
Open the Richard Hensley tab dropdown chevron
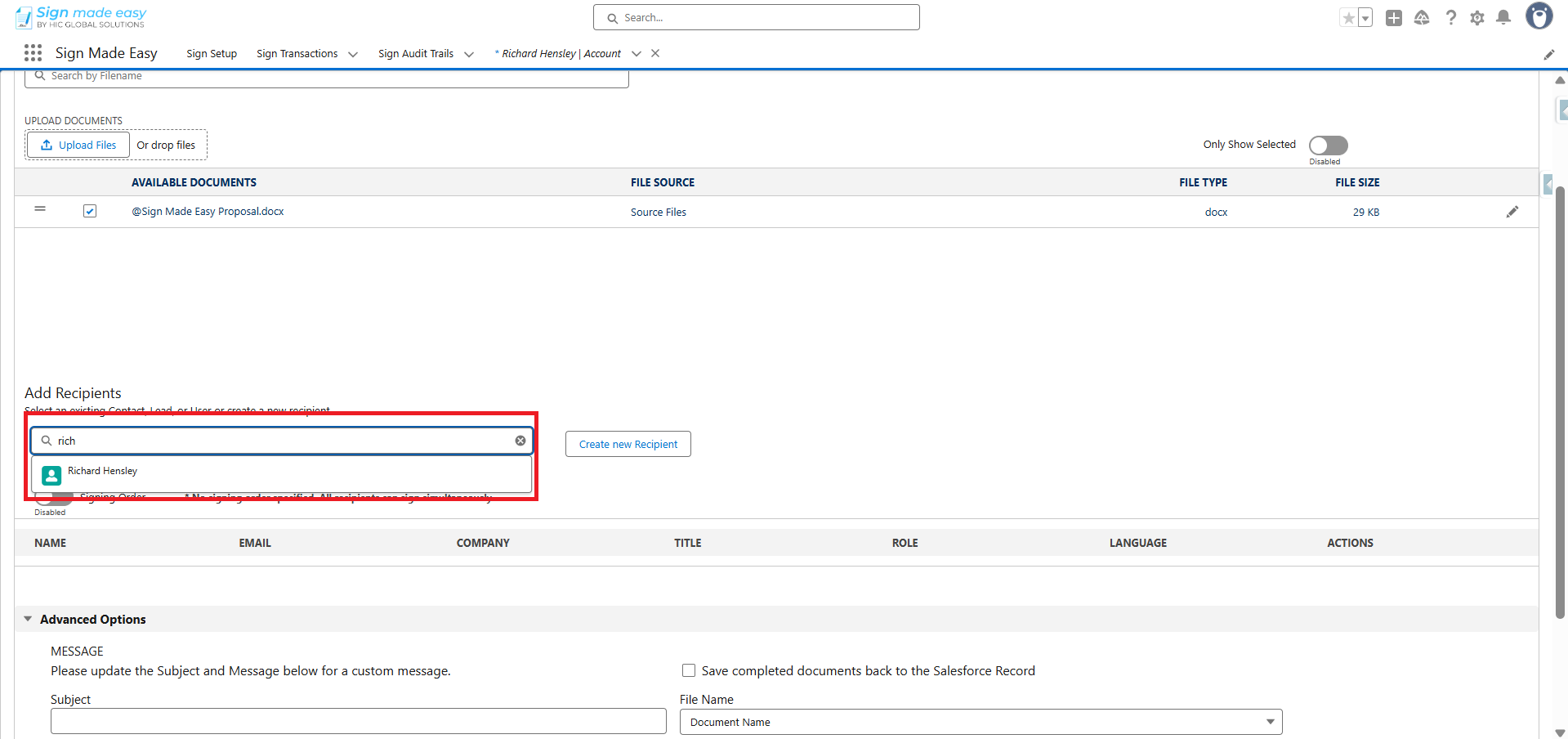(x=637, y=54)
